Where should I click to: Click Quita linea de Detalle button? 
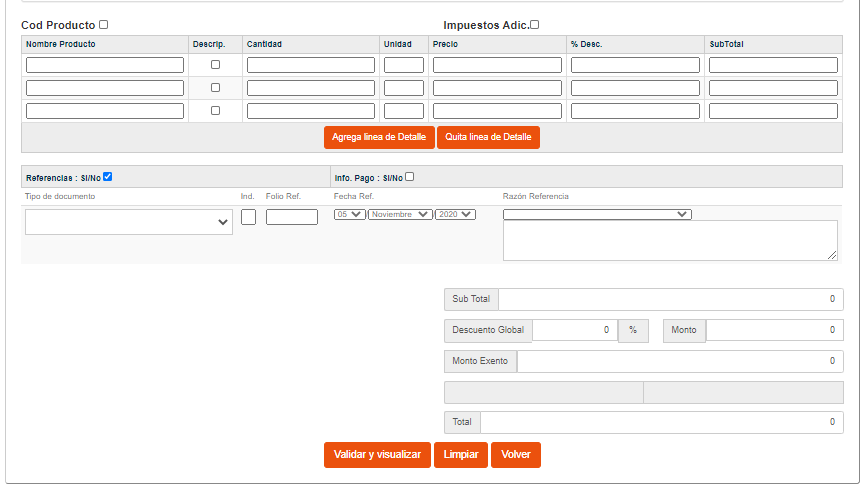[488, 137]
